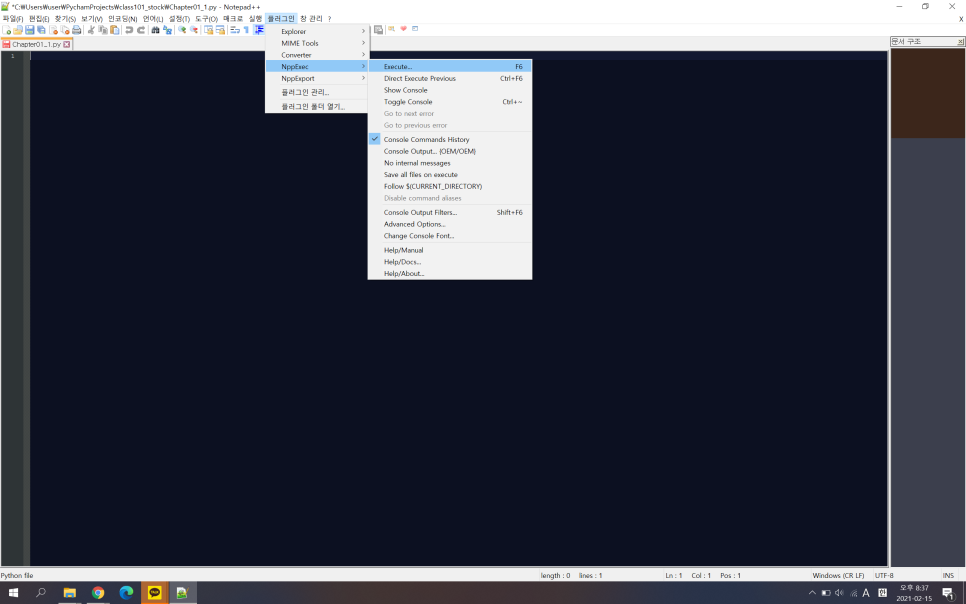Choose Direct Execute Previous
Screen dimensions: 966x604
450,78
